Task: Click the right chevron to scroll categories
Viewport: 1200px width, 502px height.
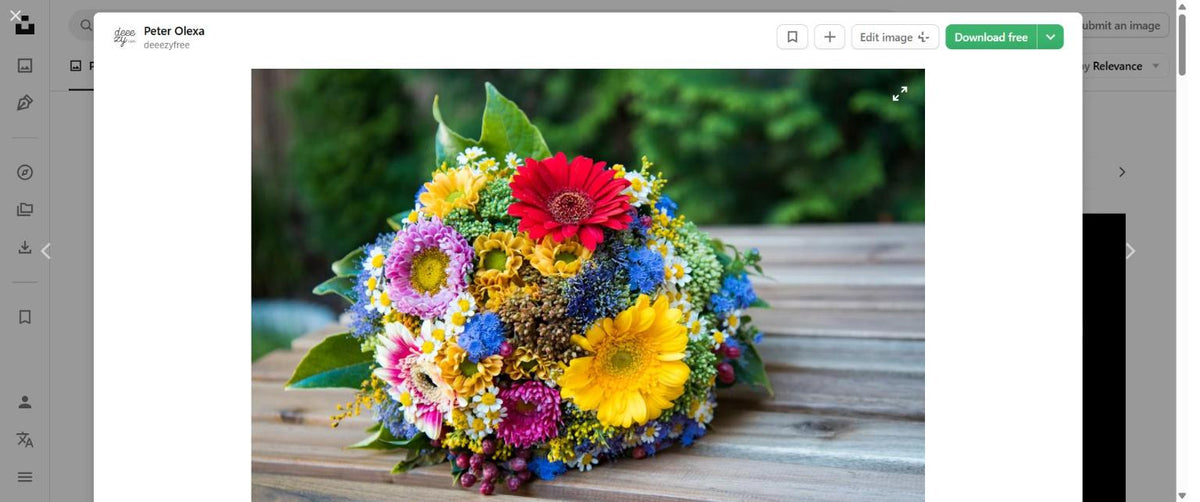Action: 1122,172
